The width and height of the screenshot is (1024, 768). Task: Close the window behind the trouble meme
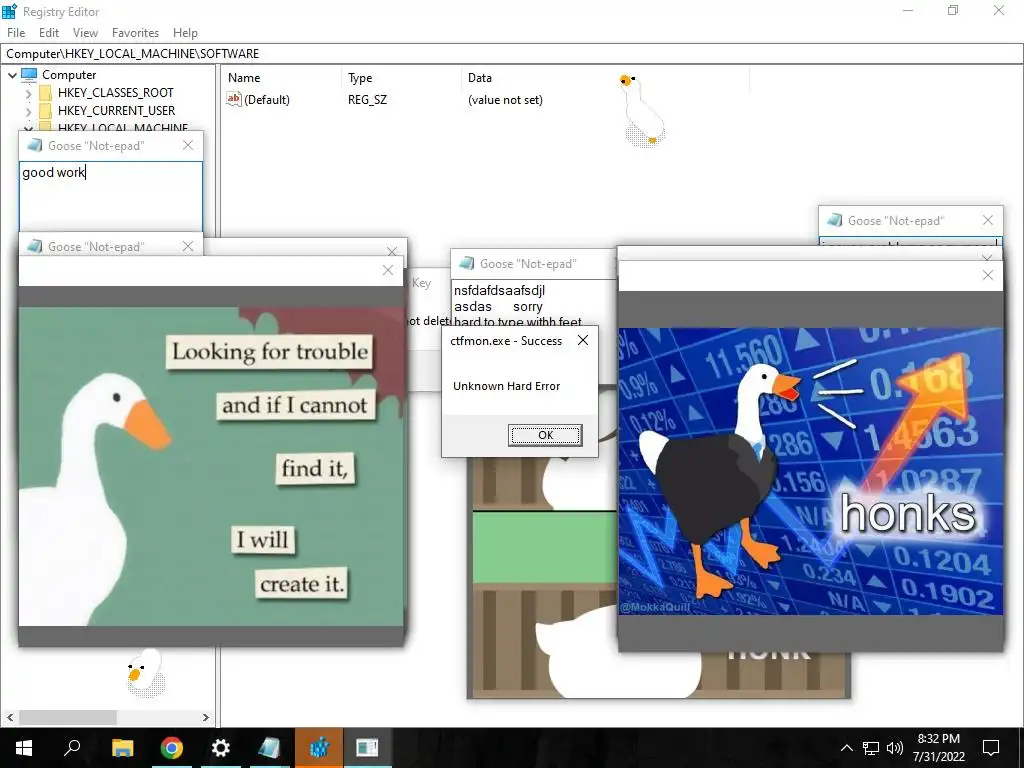(392, 251)
